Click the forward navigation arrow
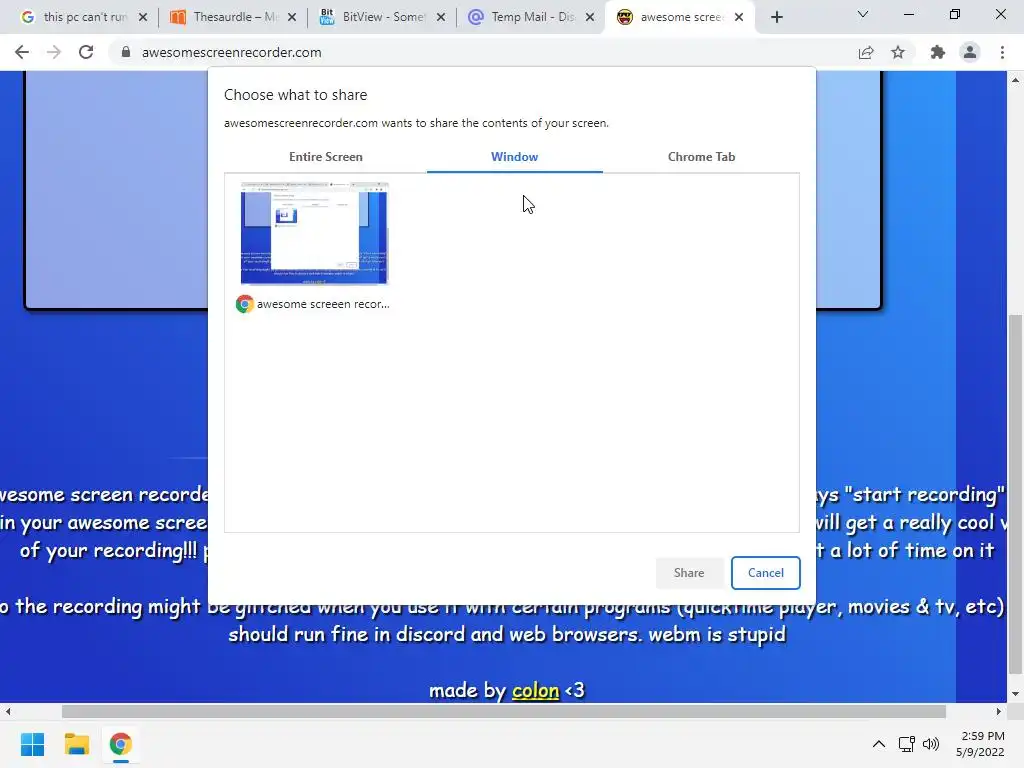Viewport: 1024px width, 768px height. click(x=54, y=52)
